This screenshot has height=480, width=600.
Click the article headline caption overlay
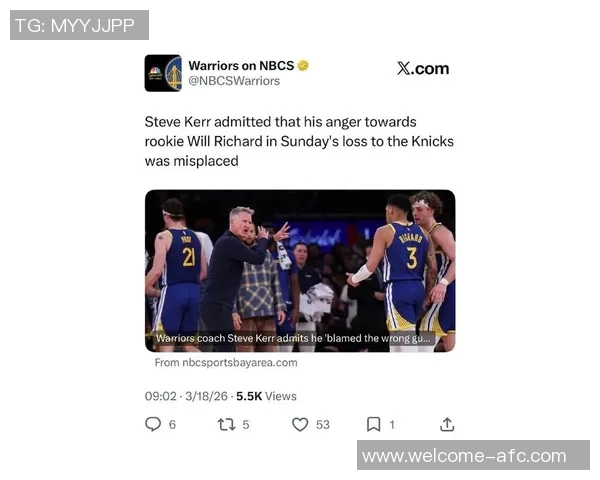pos(293,338)
